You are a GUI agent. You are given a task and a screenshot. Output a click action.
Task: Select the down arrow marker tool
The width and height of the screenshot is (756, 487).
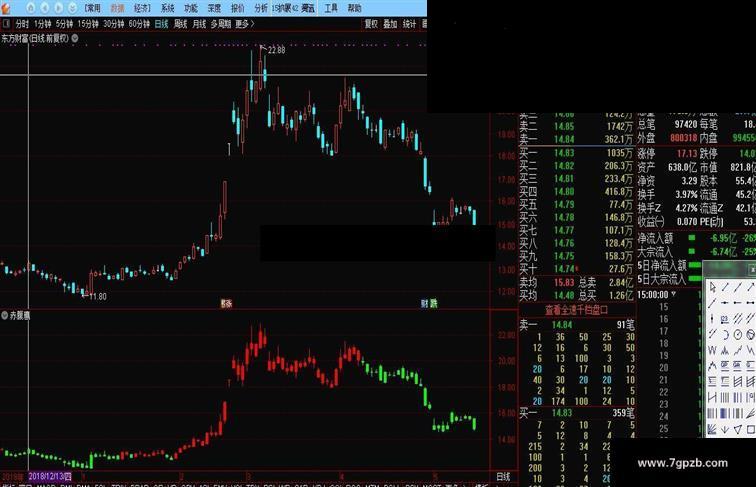pyautogui.click(x=725, y=429)
